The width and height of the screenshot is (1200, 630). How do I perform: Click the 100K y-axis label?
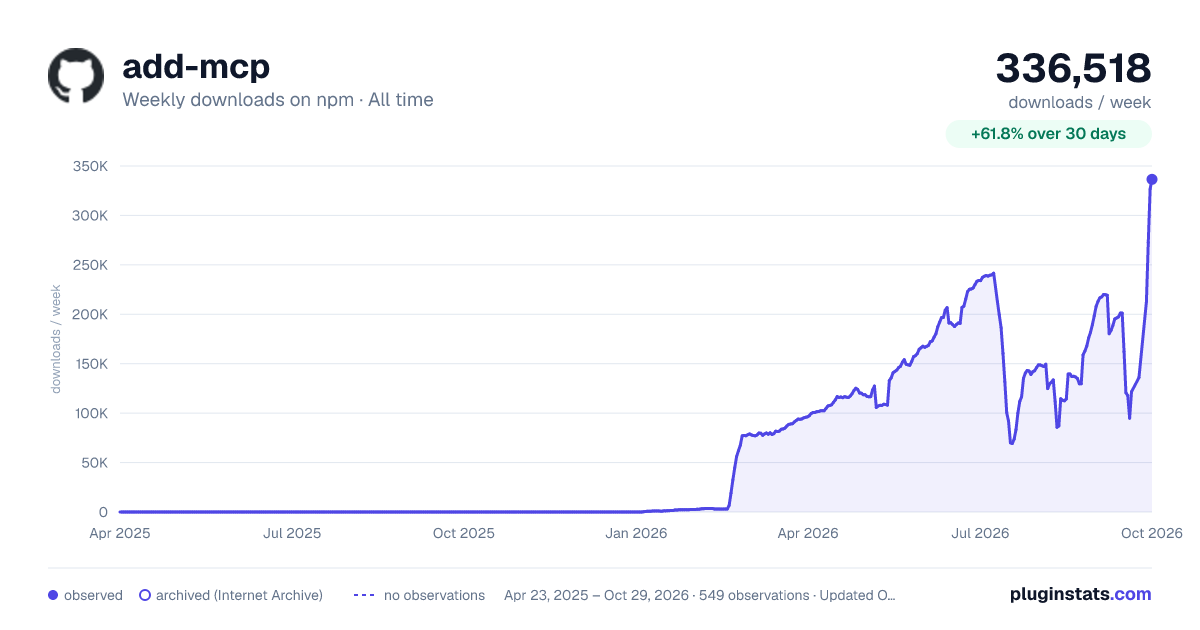click(x=90, y=413)
